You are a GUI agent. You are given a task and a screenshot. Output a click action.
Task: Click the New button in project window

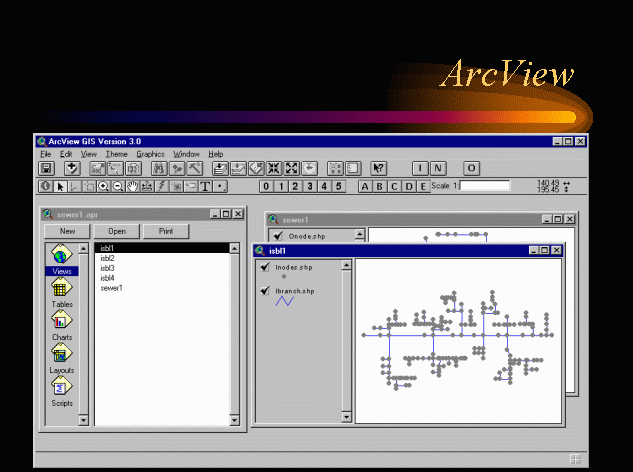point(67,231)
